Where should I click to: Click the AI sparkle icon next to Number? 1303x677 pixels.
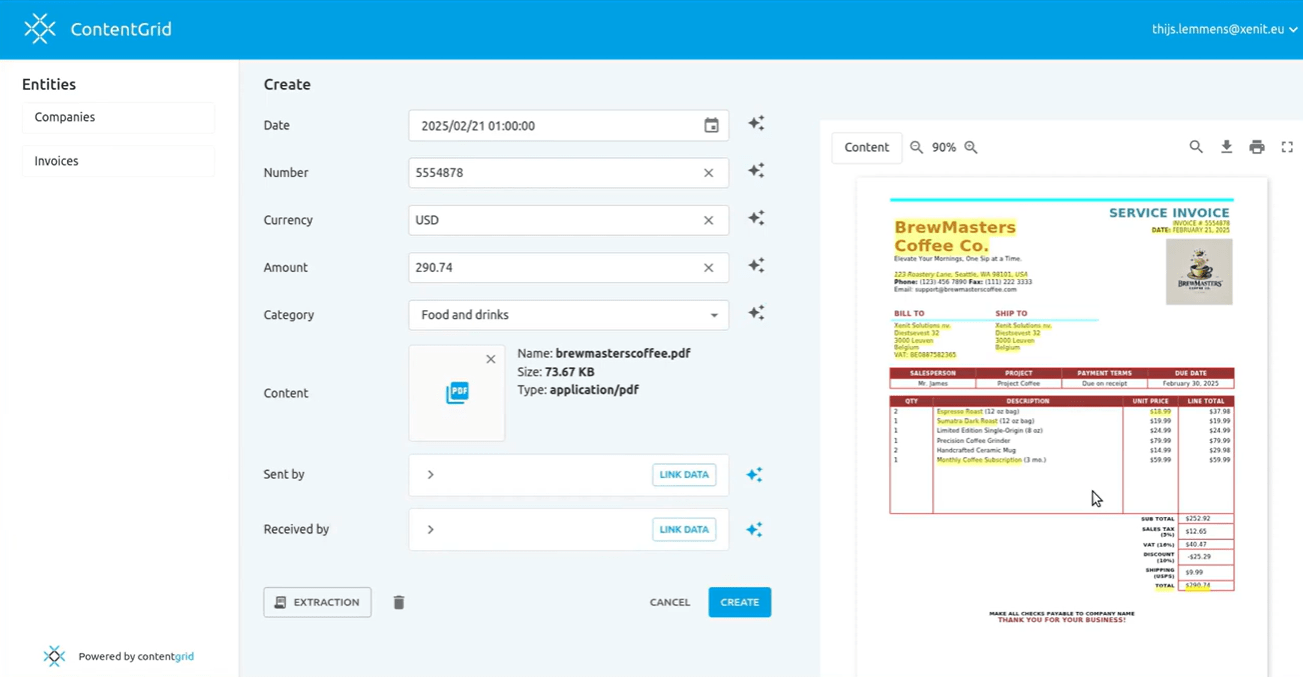coord(756,171)
